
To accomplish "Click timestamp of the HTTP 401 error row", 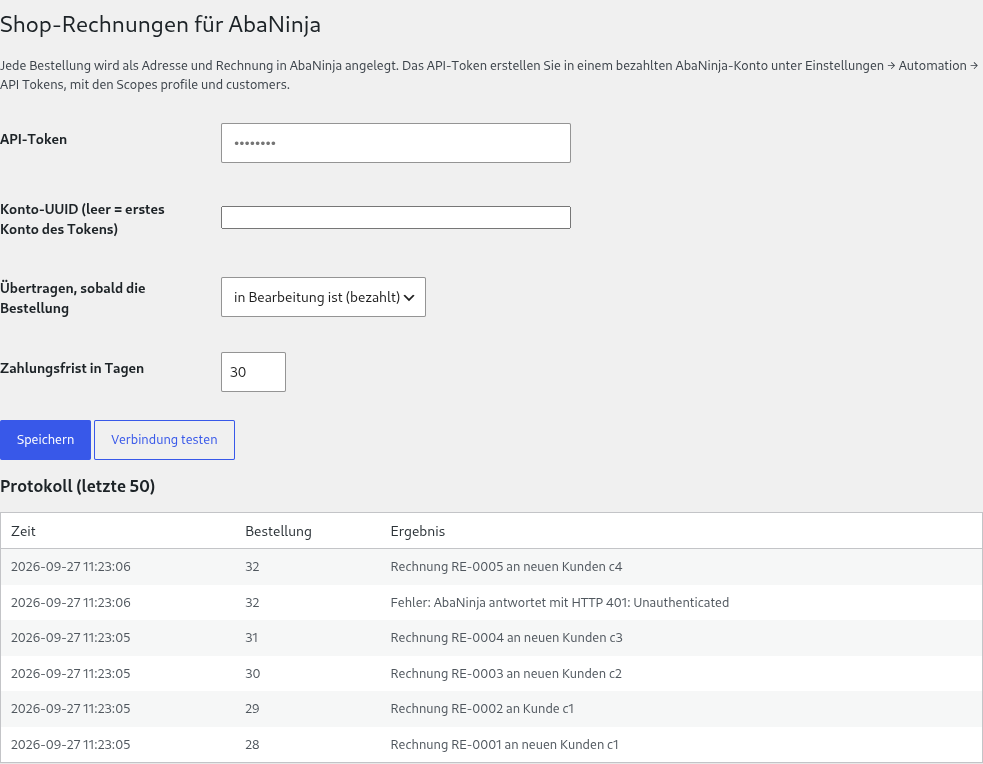I will tap(71, 602).
